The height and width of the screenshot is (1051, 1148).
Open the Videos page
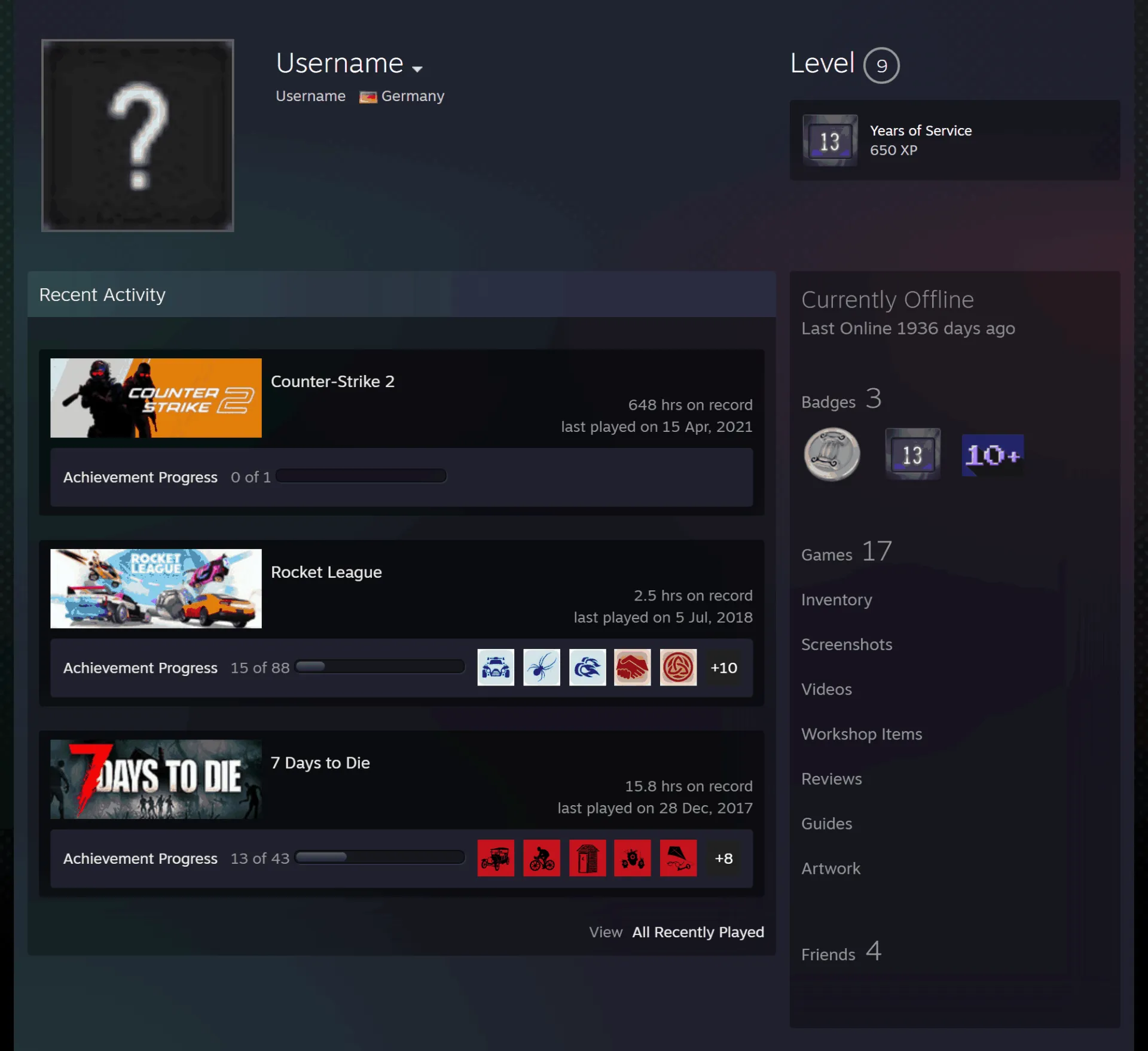click(826, 690)
